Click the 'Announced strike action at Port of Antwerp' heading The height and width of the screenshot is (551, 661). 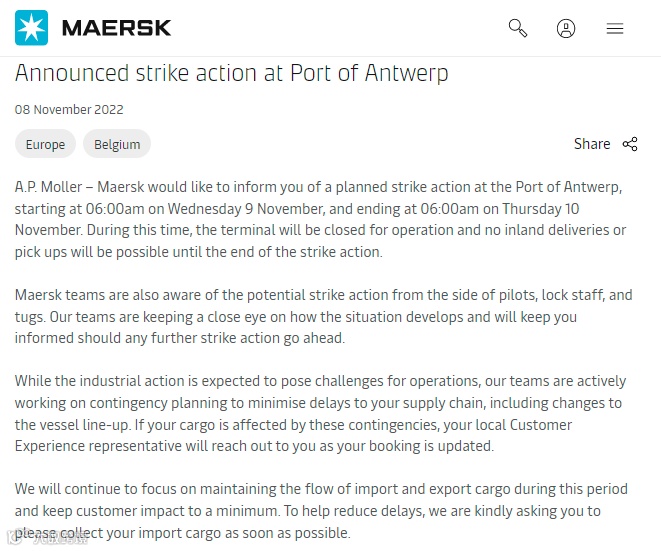(x=231, y=73)
